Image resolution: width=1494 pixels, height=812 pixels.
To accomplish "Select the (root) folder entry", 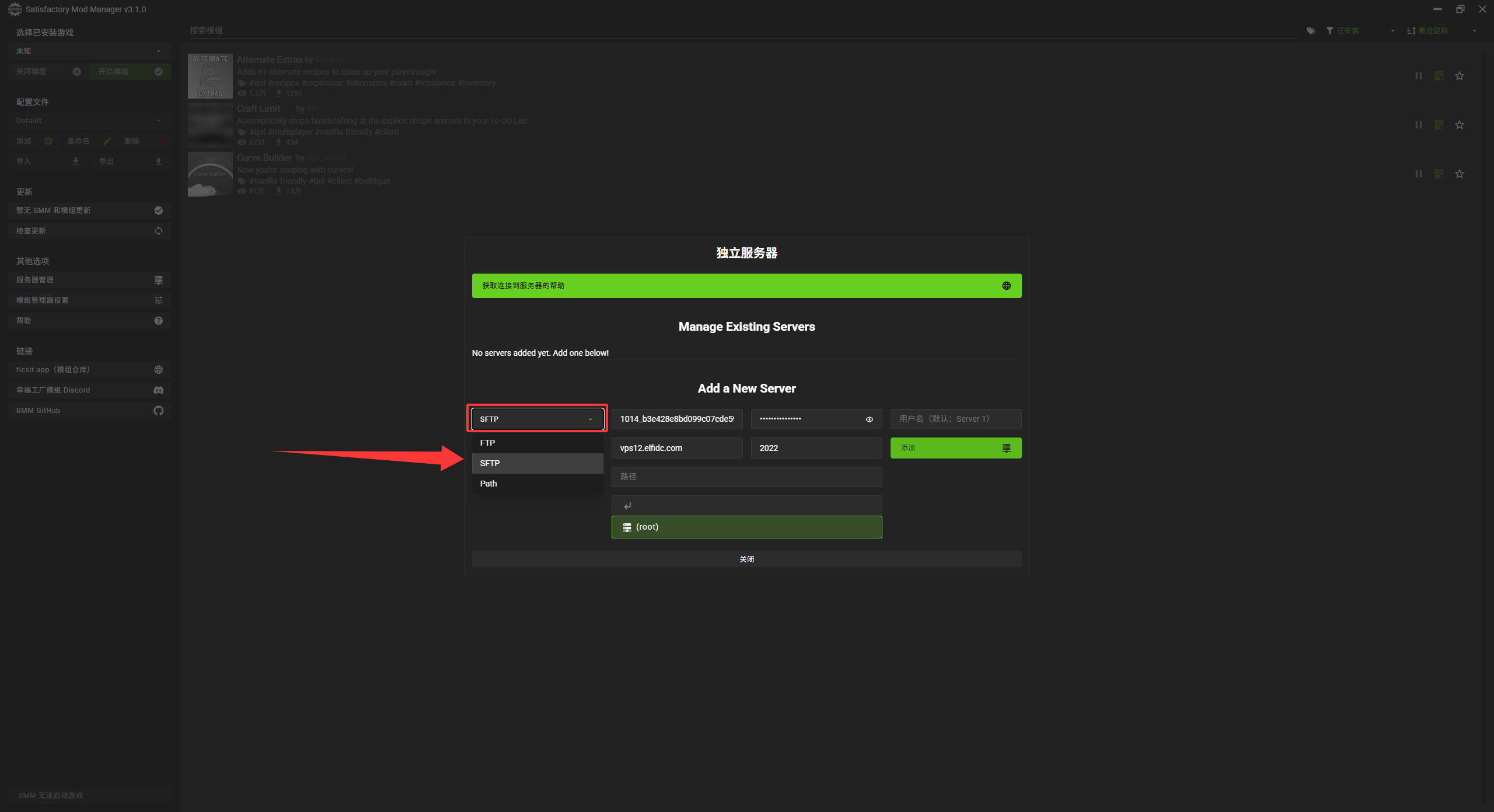I will pyautogui.click(x=746, y=527).
